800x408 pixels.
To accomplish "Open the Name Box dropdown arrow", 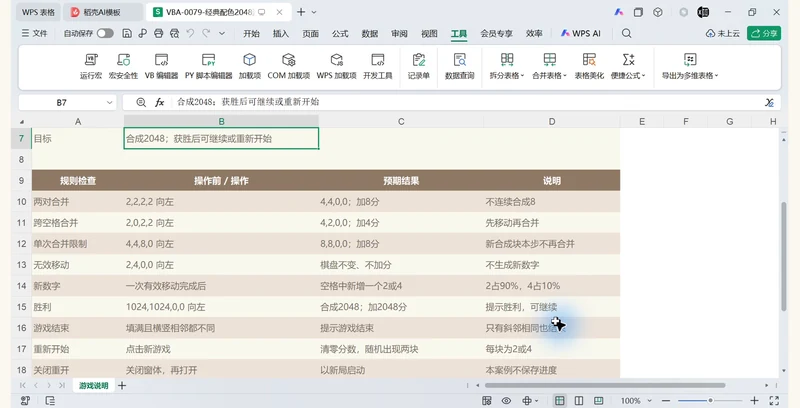I will 109,103.
